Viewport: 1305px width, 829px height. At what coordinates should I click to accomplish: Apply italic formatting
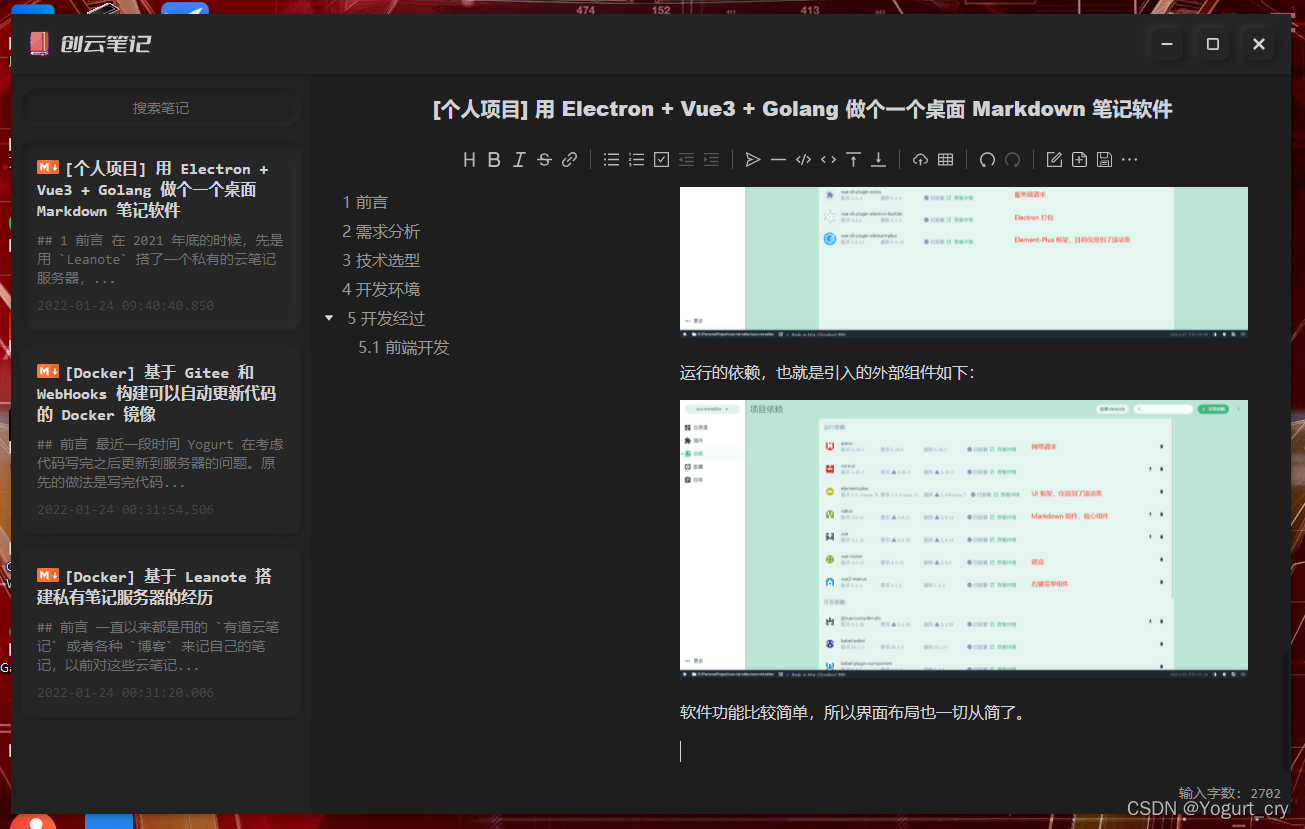coord(518,159)
